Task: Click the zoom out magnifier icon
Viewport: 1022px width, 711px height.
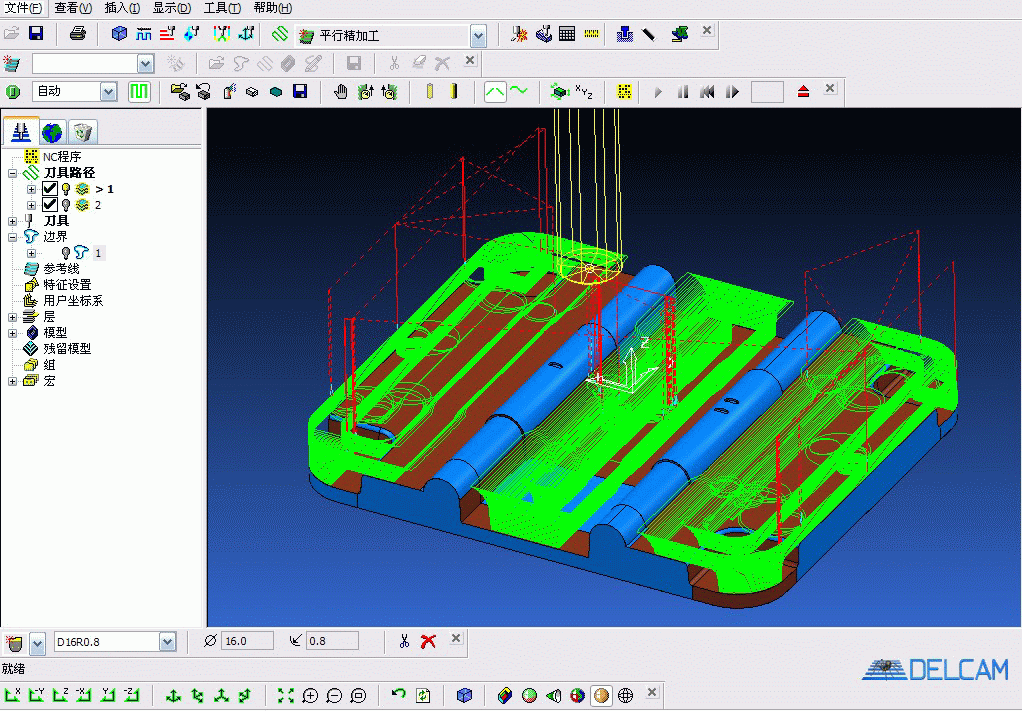Action: 334,696
